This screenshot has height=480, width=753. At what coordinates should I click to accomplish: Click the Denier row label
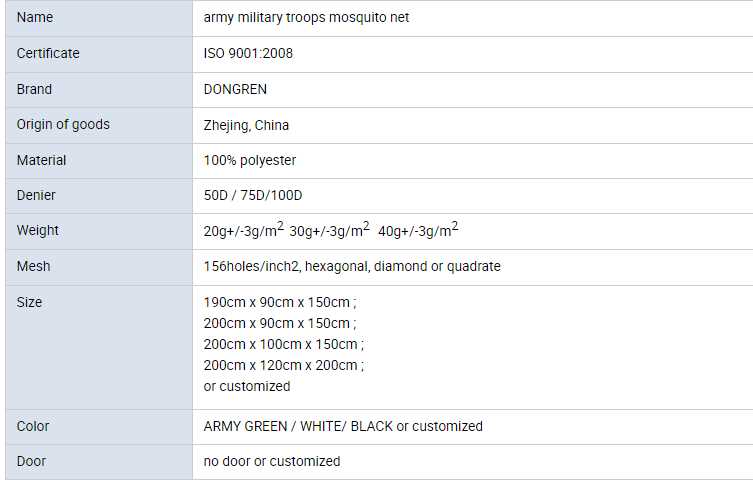tap(37, 195)
